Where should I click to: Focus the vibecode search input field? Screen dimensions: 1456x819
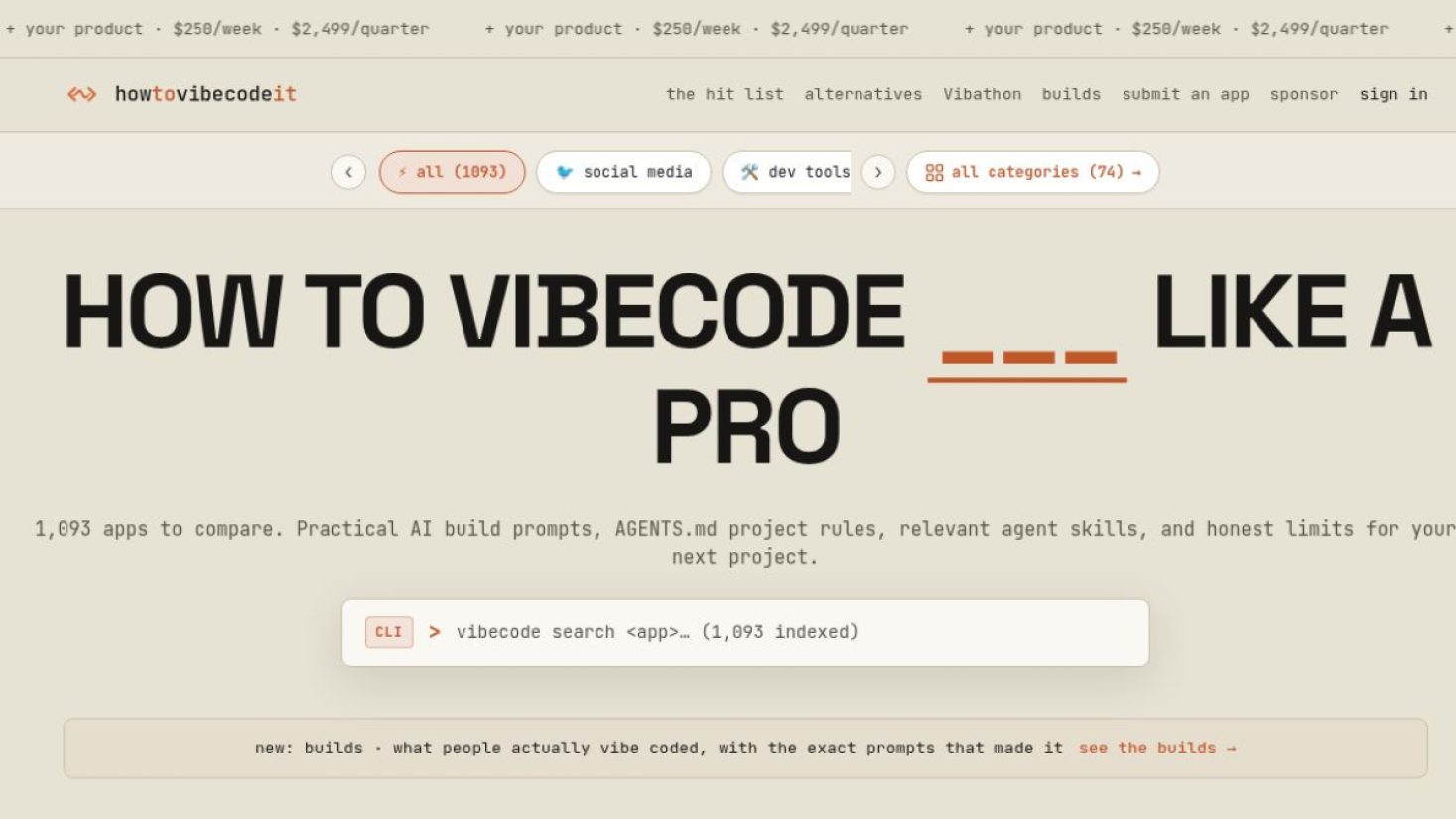click(745, 632)
